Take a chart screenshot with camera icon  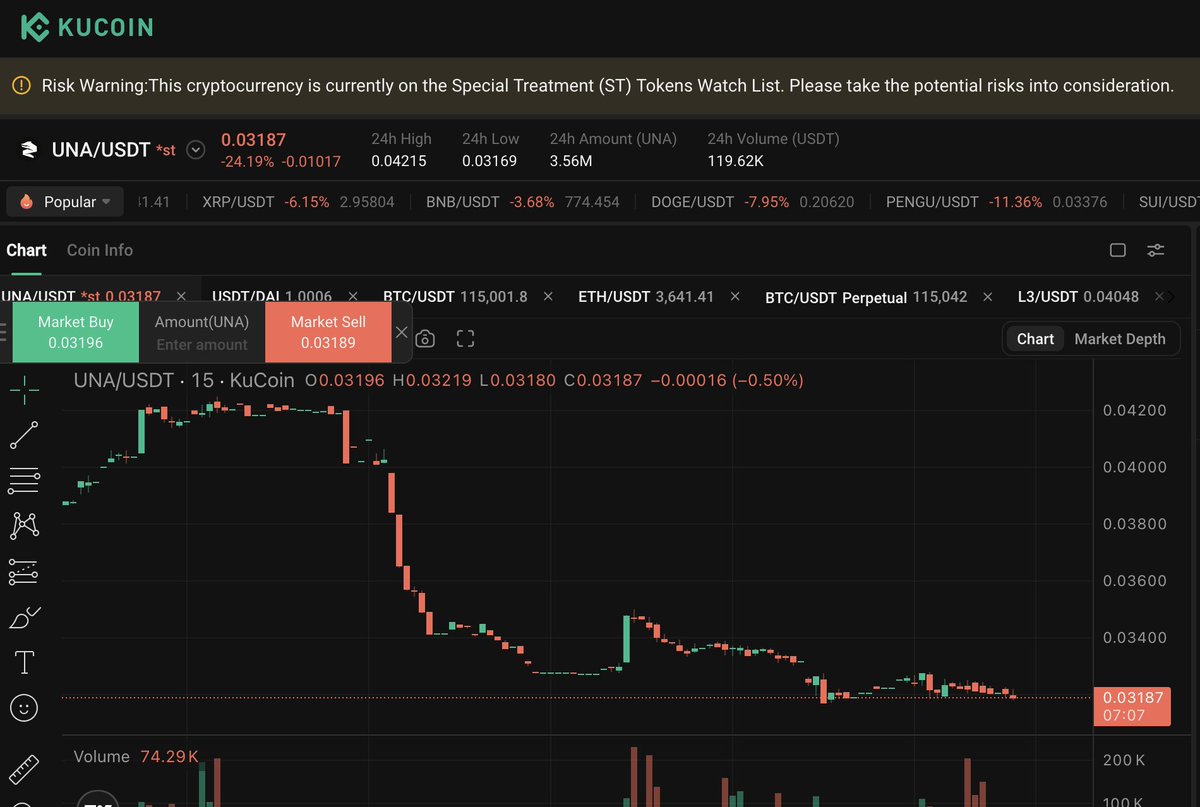pyautogui.click(x=426, y=338)
